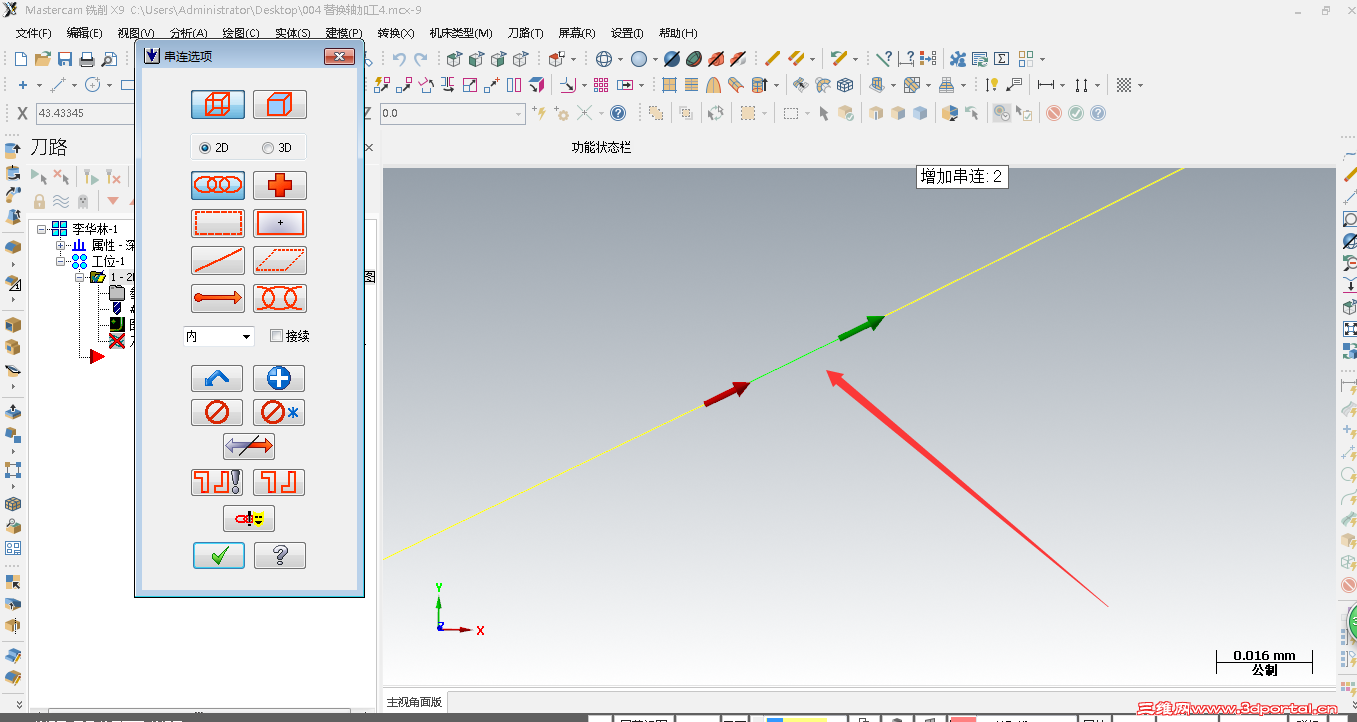Viewport: 1357px width, 722px height.
Task: Select the 李华林-1 tree item
Action: pyautogui.click(x=94, y=229)
